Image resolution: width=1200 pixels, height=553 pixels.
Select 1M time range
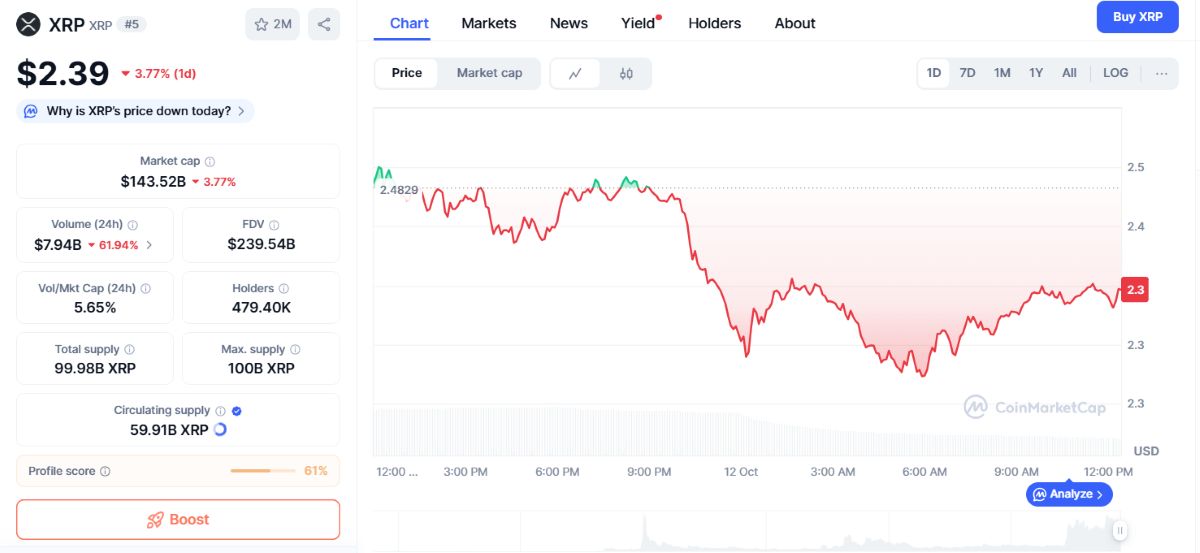(x=1002, y=73)
